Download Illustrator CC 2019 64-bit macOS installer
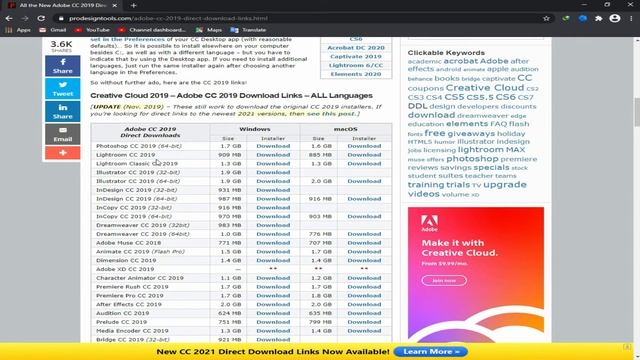This screenshot has width=640, height=360. (364, 181)
